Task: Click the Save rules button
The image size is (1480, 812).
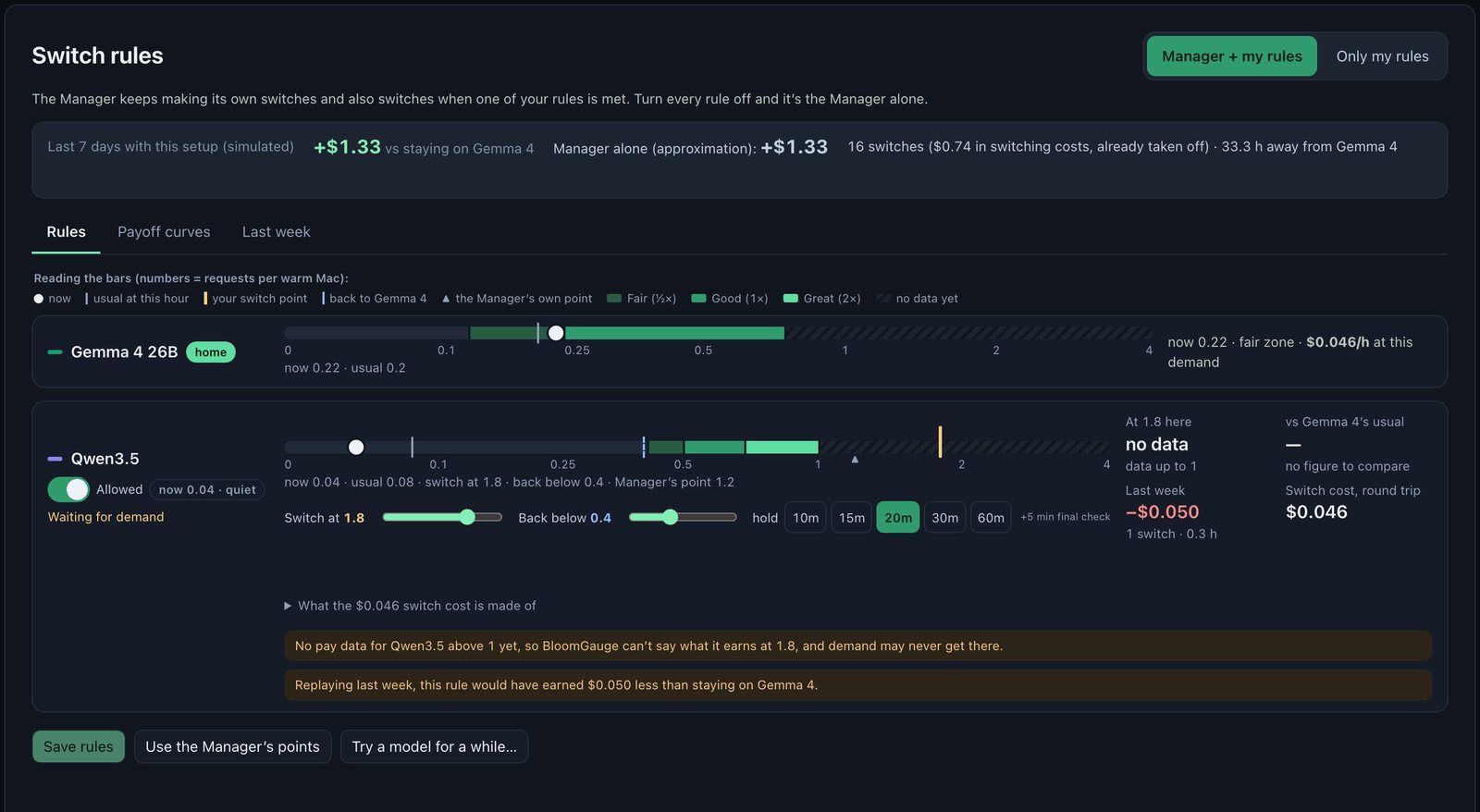Action: pyautogui.click(x=79, y=746)
